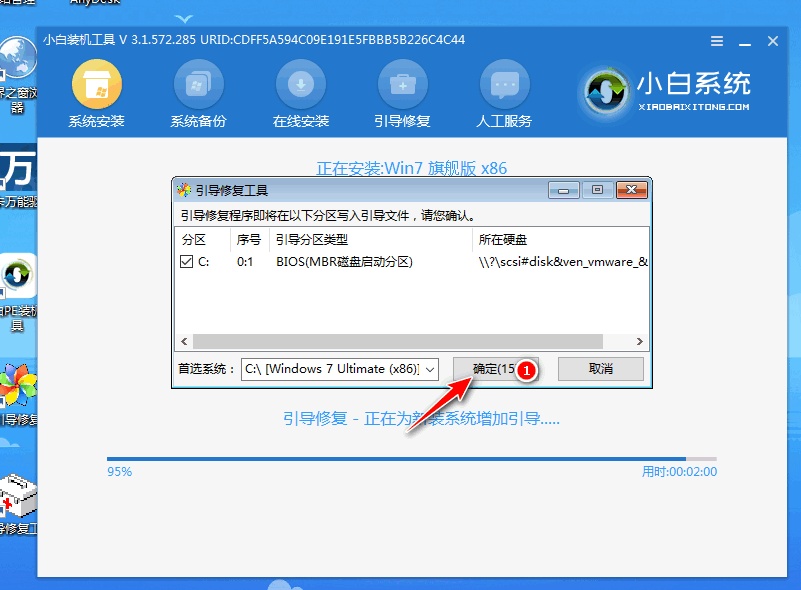801x590 pixels.
Task: Open the PE装机工具 desktop icon
Action: pos(18,280)
